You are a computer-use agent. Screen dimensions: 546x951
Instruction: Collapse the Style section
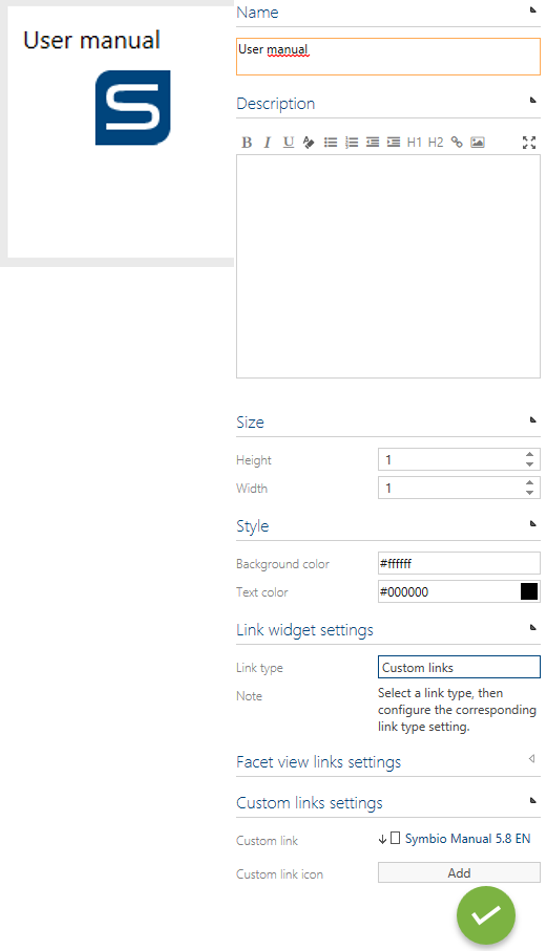[533, 523]
